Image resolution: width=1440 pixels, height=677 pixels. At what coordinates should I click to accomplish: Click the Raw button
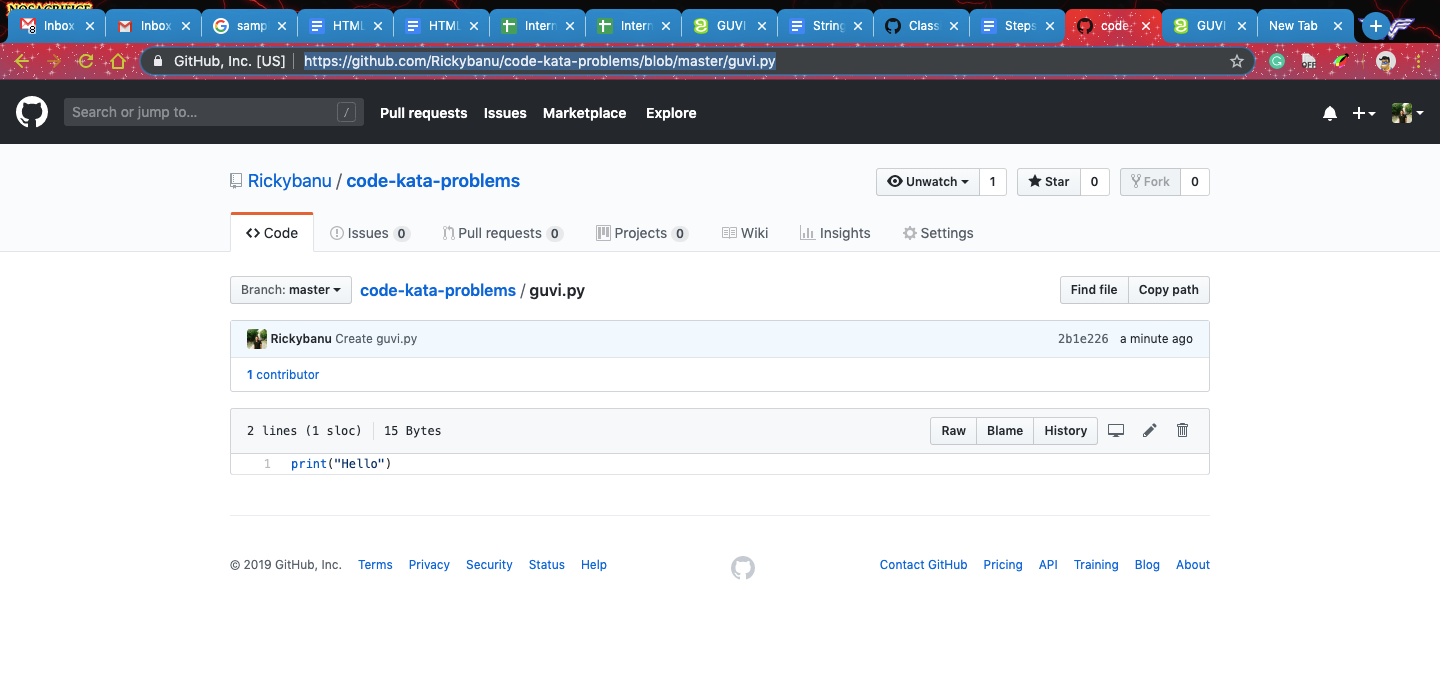pos(952,430)
